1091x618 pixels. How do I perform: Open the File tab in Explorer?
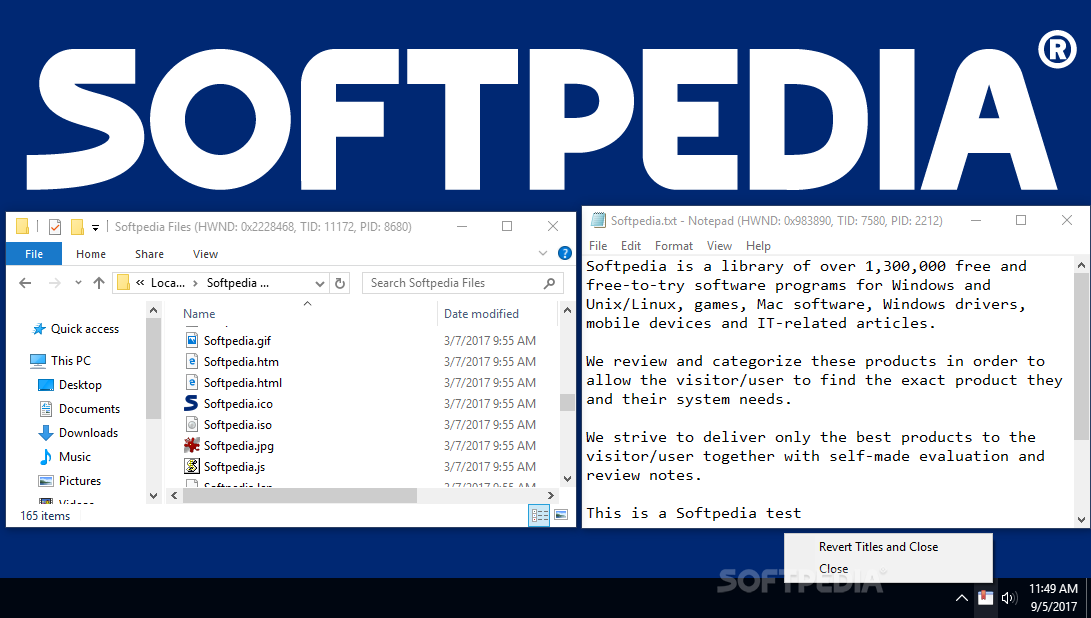click(34, 254)
